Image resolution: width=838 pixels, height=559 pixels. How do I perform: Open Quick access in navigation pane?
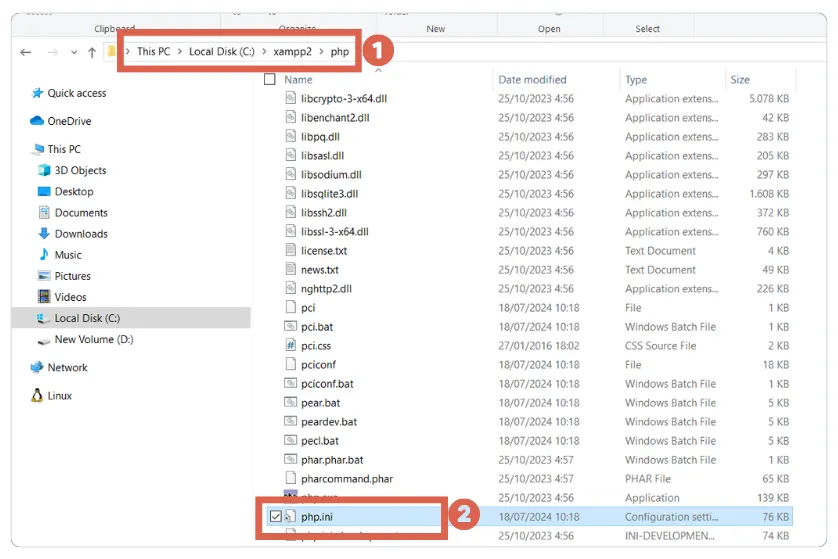pyautogui.click(x=77, y=93)
